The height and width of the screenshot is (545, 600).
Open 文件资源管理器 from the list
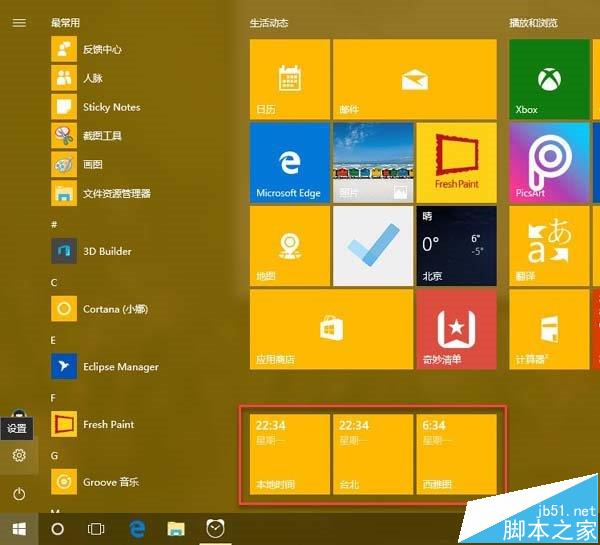101,193
